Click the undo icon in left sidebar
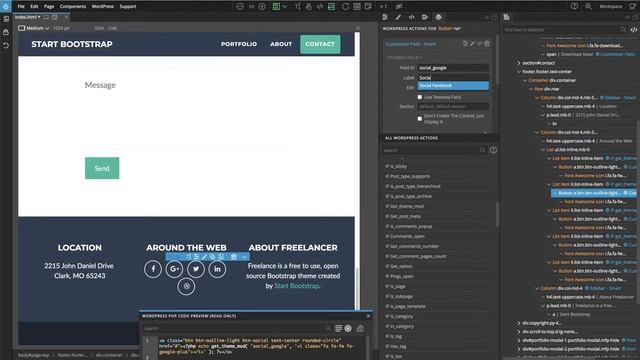This screenshot has height=360, width=640. click(6, 45)
